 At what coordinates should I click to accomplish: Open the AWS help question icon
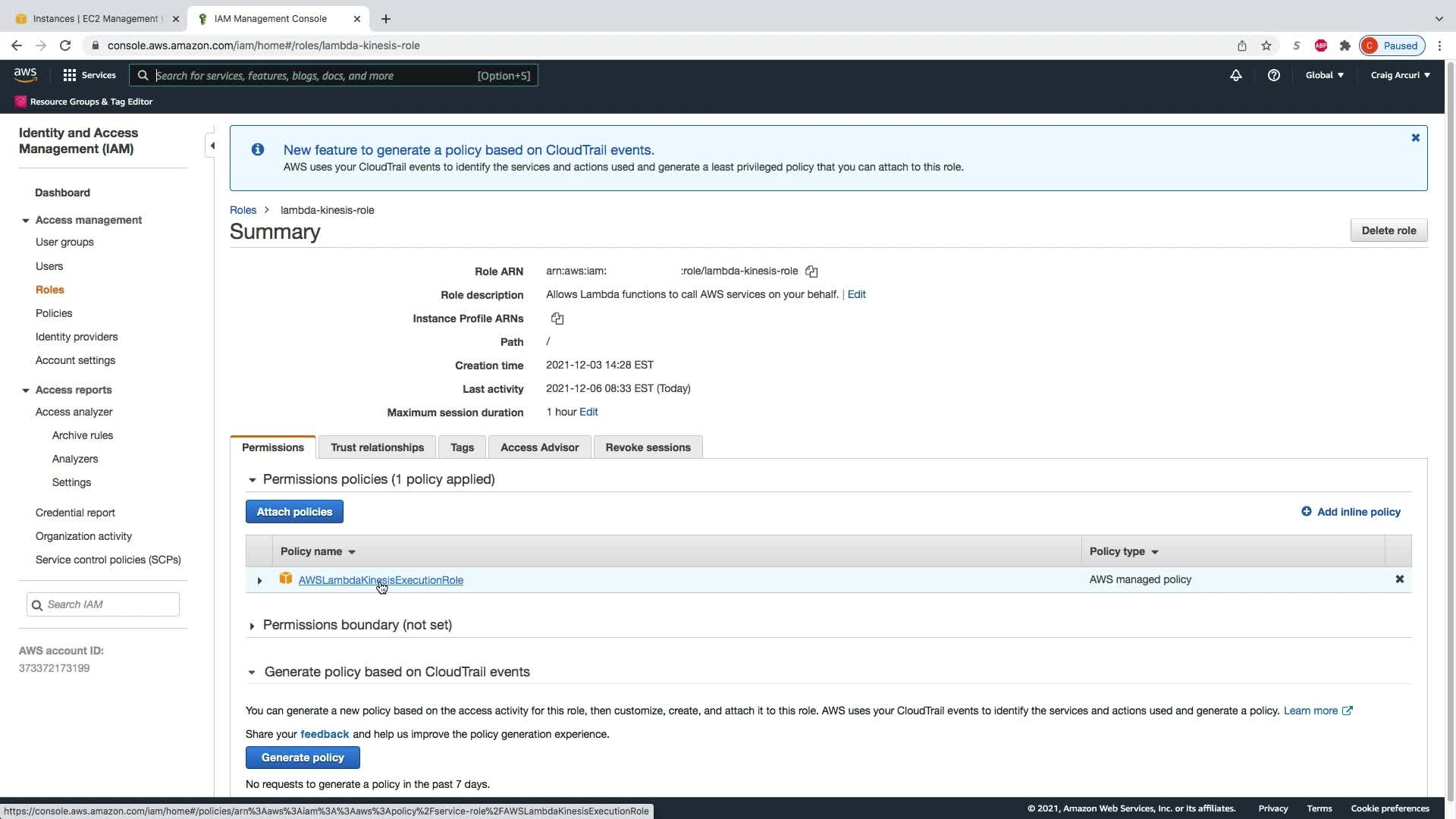[1274, 75]
